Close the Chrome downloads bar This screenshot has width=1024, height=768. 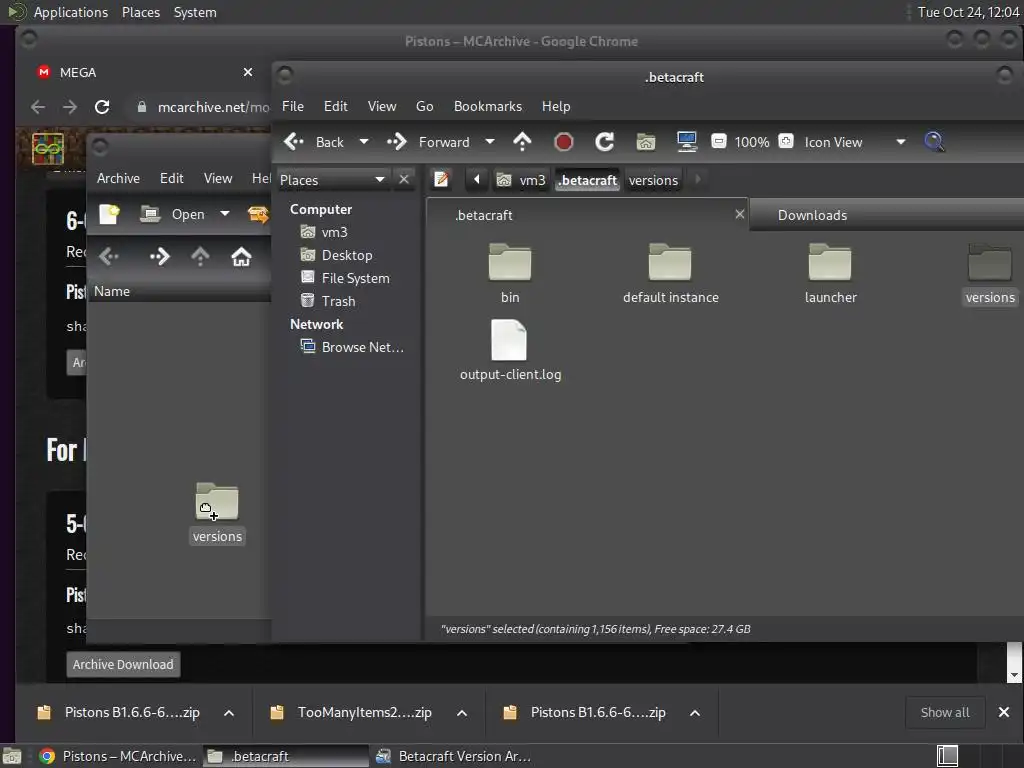pos(1004,712)
